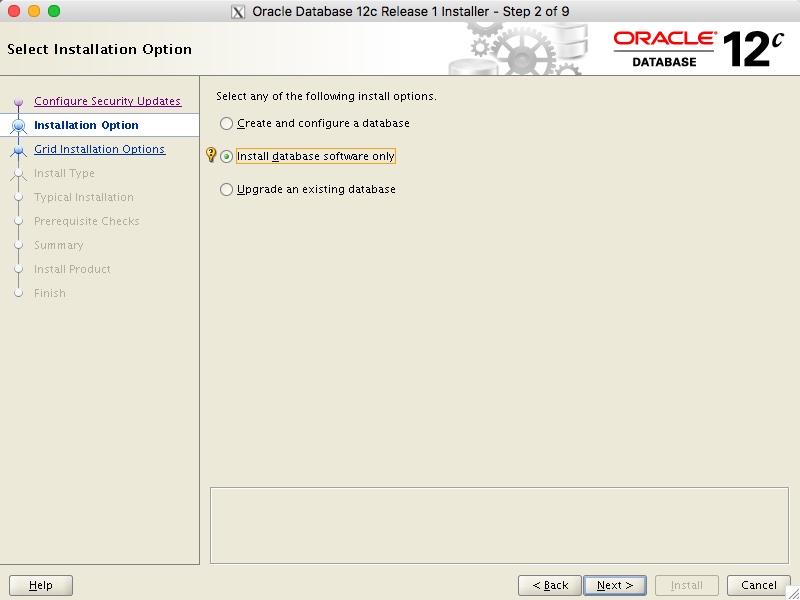Viewport: 800px width, 600px height.
Task: Click the marker beside Grid Installation Options step
Action: click(17, 149)
